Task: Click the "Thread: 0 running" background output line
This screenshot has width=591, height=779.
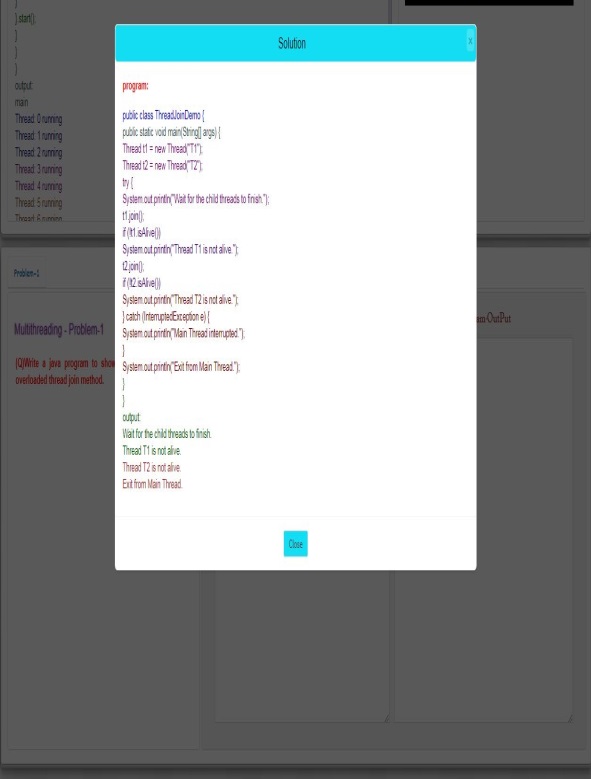Action: tap(39, 119)
